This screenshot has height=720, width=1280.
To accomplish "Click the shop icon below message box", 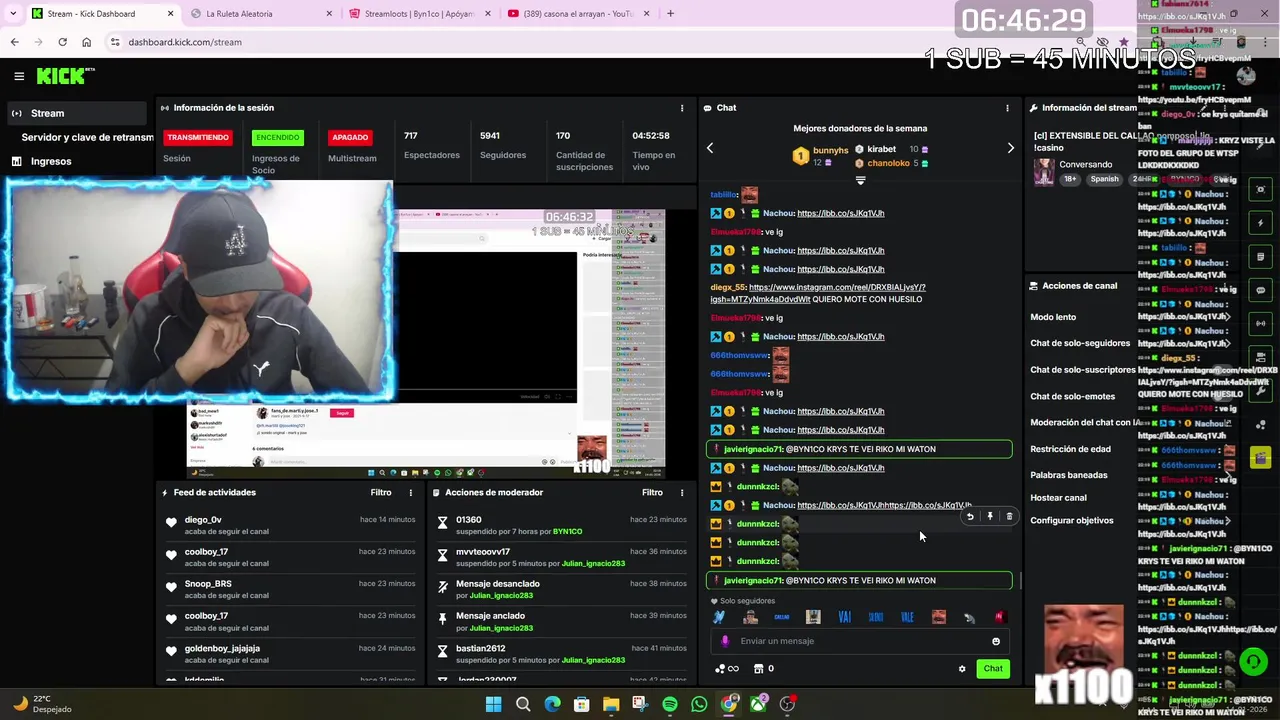I will coord(758,669).
